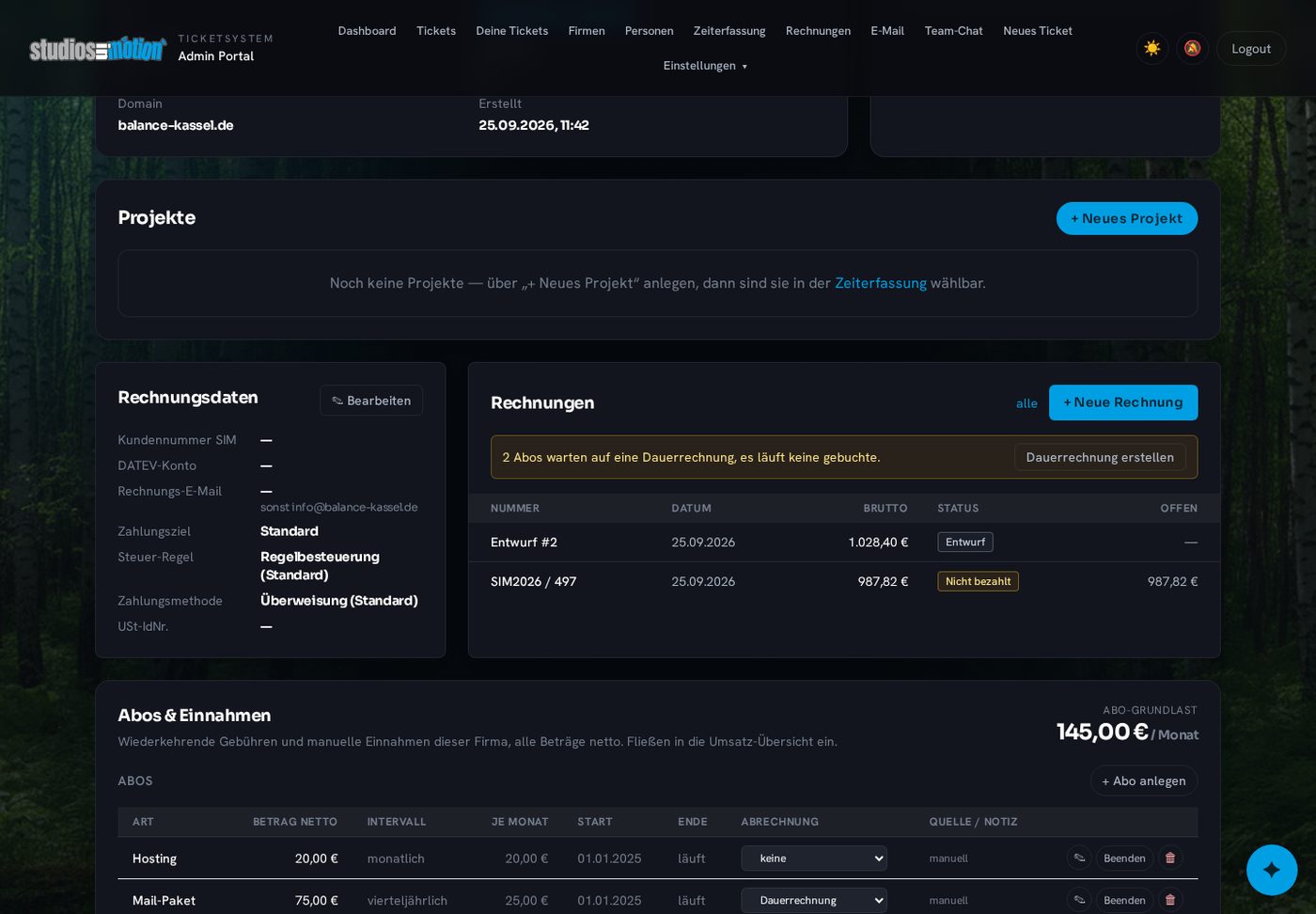The height and width of the screenshot is (914, 1316).
Task: Click edit pencil icon in Hosting row
Action: pos(1079,858)
